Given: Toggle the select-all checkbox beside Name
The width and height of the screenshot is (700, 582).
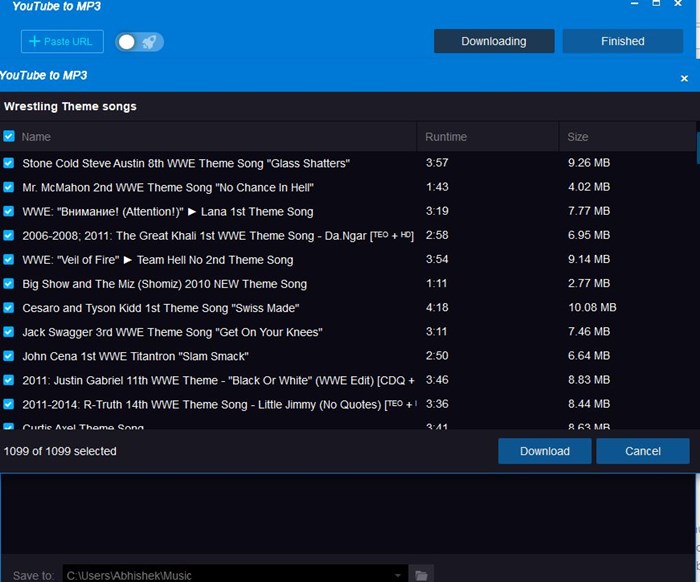Looking at the screenshot, I should (x=9, y=136).
